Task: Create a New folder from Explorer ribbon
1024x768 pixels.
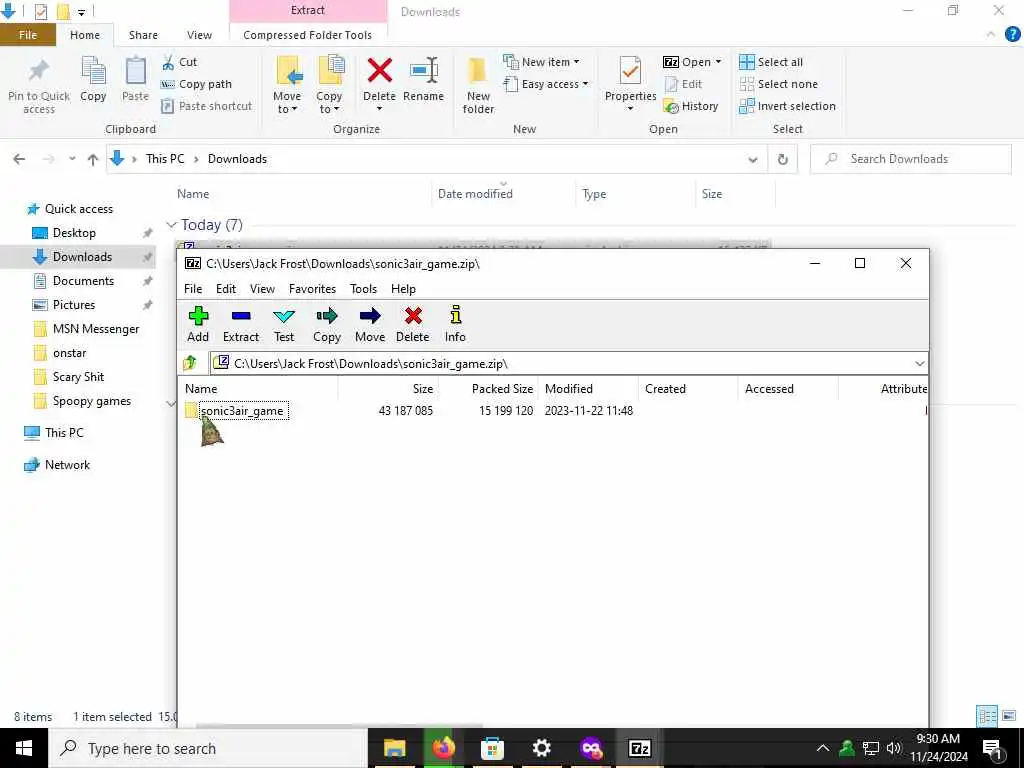Action: pyautogui.click(x=478, y=86)
